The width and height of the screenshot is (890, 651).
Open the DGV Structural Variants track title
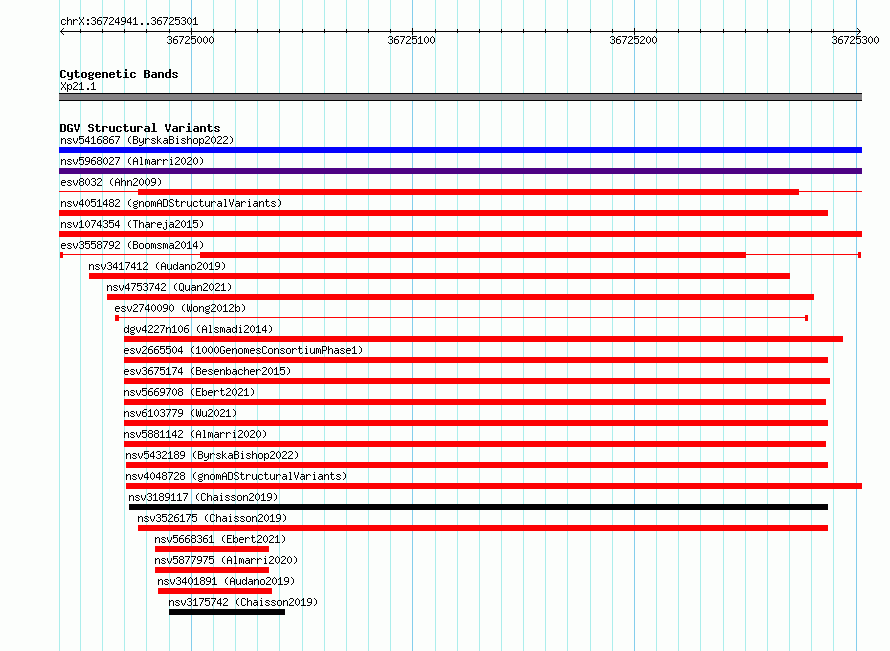tap(140, 128)
